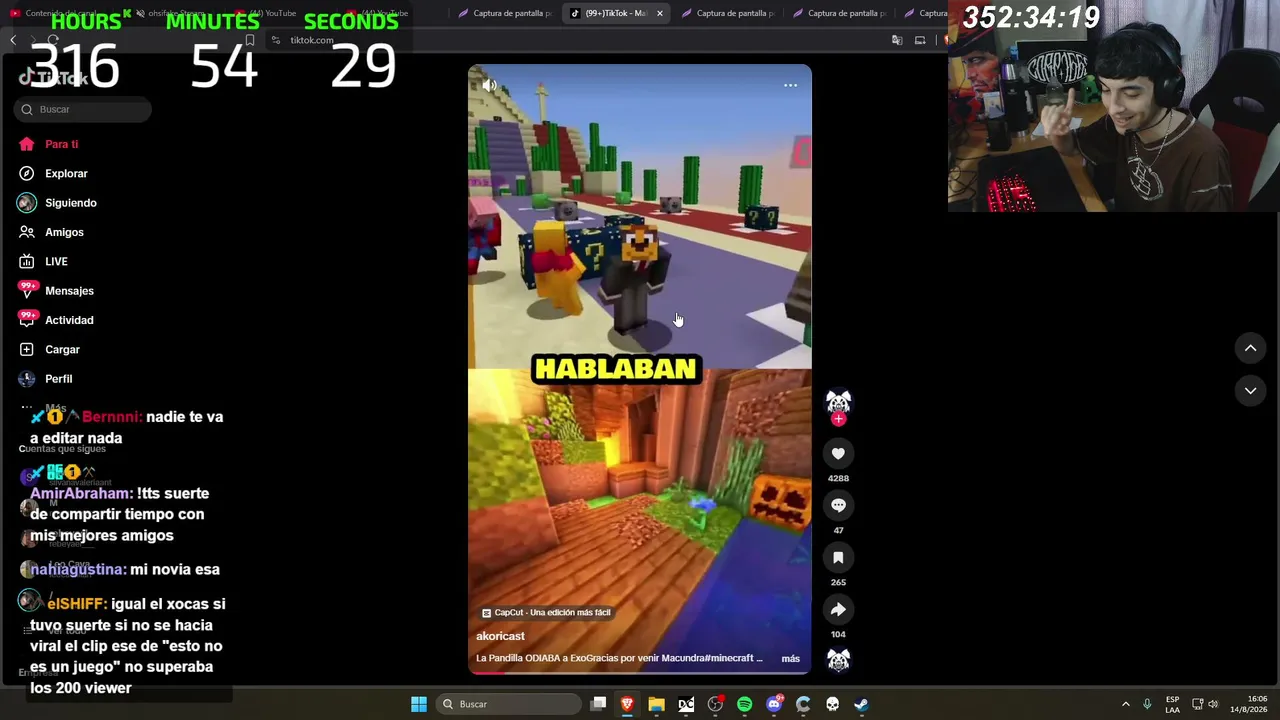The width and height of the screenshot is (1280, 720).
Task: Expand the video caption with 'más'
Action: tap(790, 659)
